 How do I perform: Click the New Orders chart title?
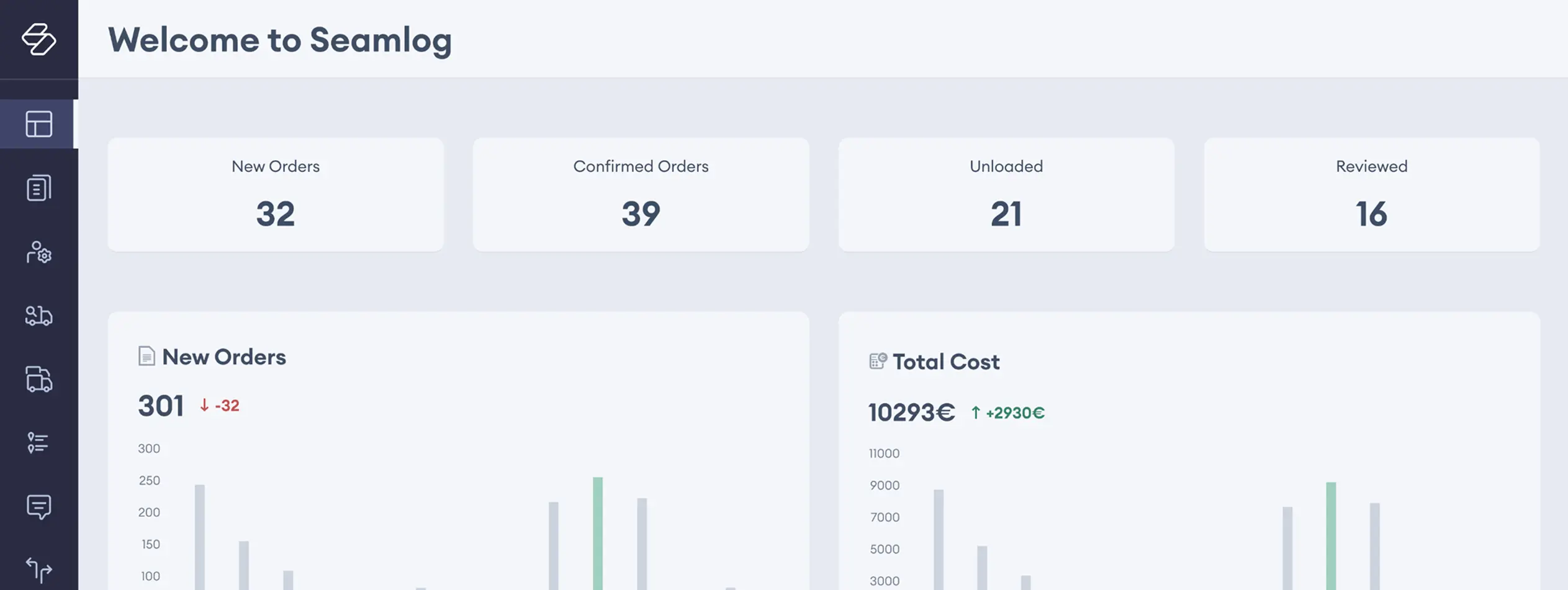[x=224, y=357]
